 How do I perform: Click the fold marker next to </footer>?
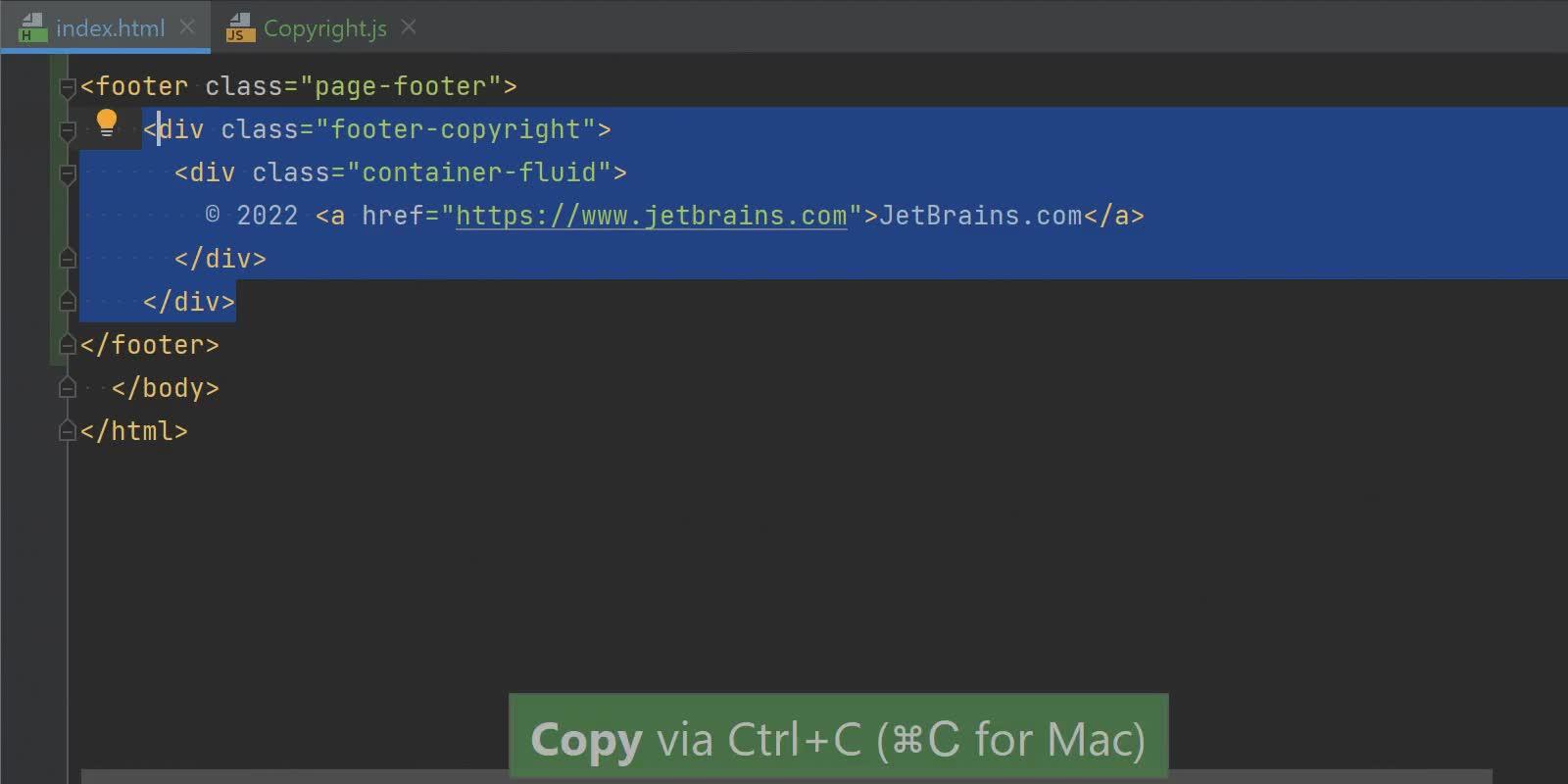tap(67, 343)
